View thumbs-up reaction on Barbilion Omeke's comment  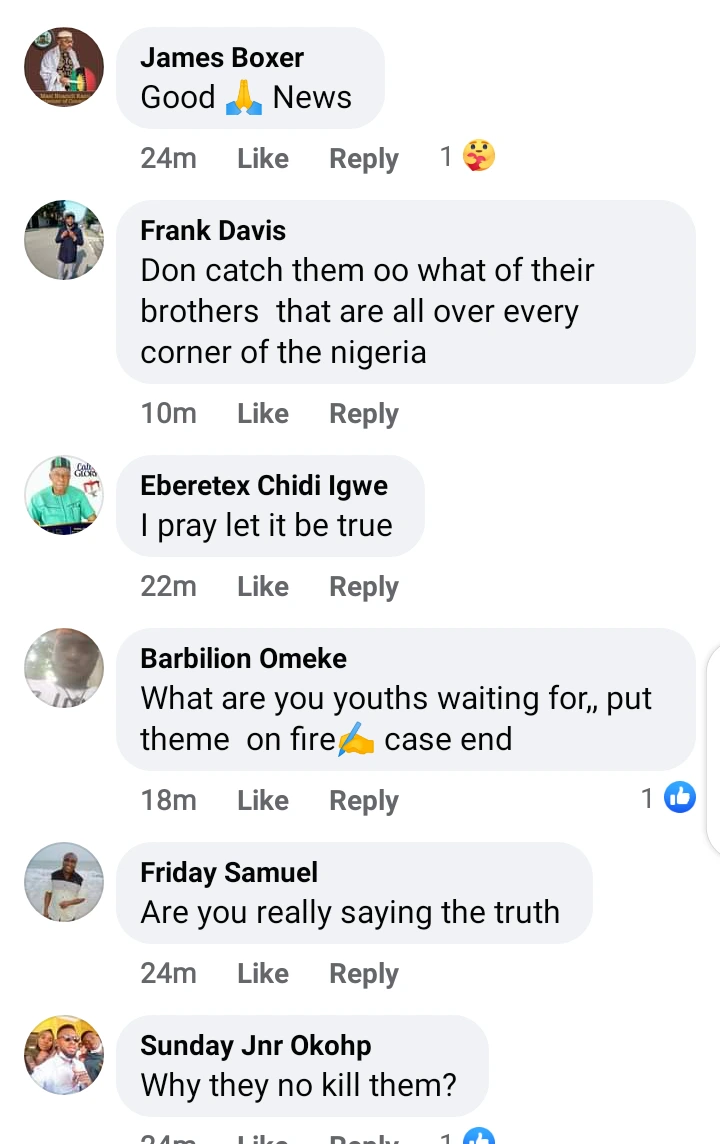pos(680,798)
